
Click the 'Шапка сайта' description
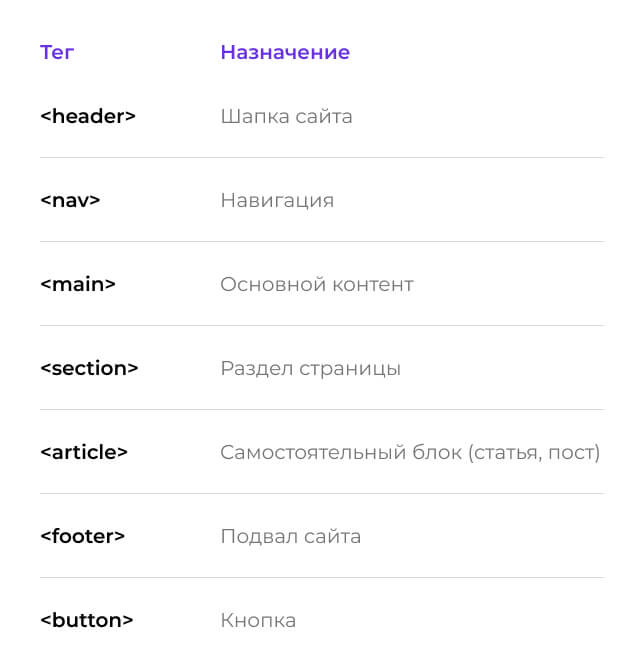point(286,116)
